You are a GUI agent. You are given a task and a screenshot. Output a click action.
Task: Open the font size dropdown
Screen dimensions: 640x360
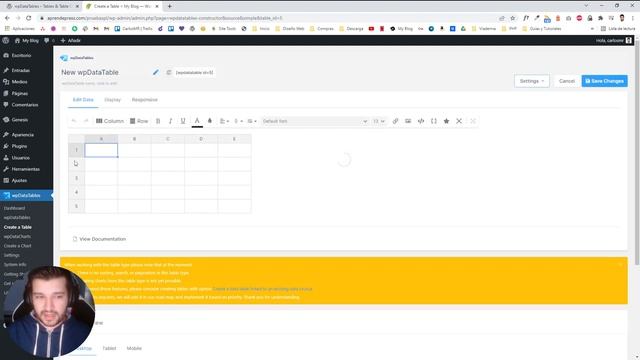(x=379, y=121)
